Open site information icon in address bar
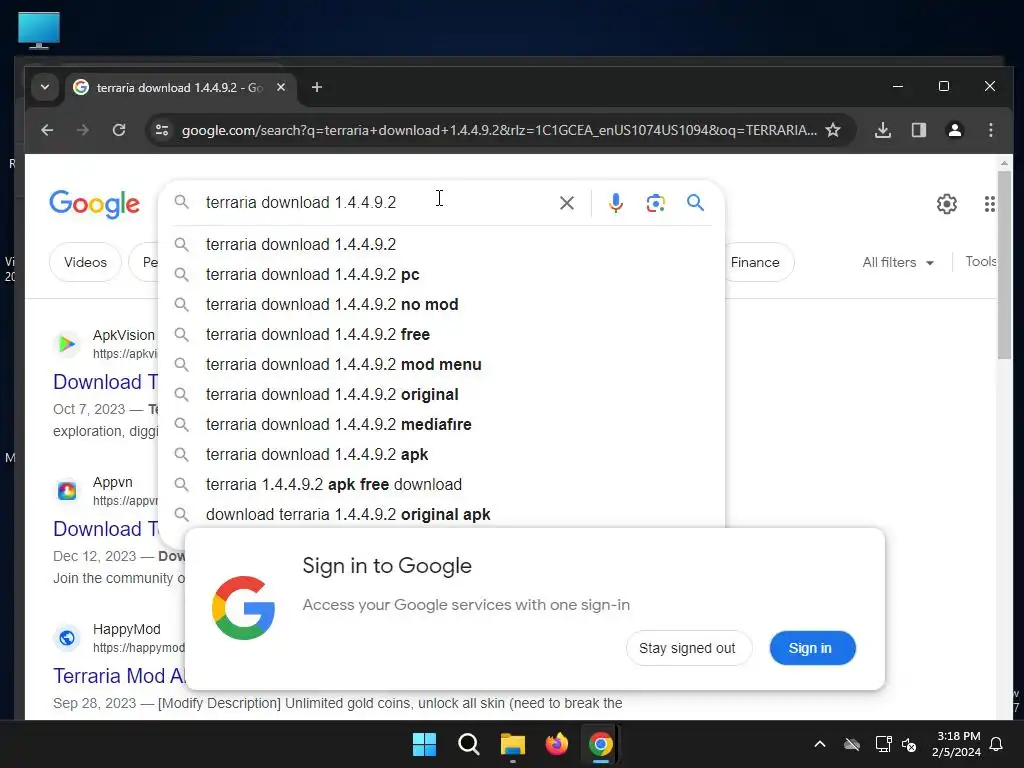Image resolution: width=1024 pixels, height=768 pixels. coord(162,130)
